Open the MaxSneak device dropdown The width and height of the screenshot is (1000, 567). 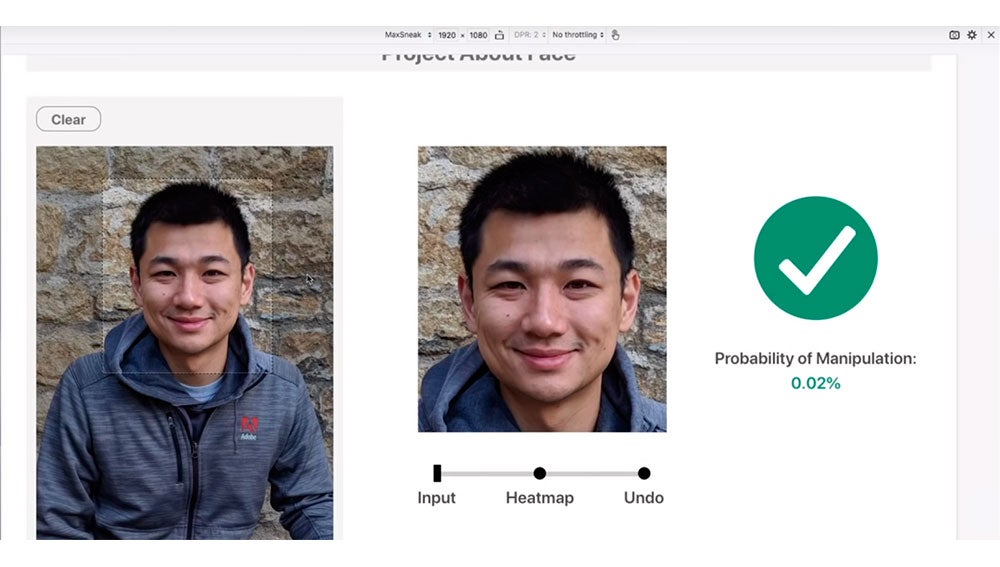[x=408, y=35]
